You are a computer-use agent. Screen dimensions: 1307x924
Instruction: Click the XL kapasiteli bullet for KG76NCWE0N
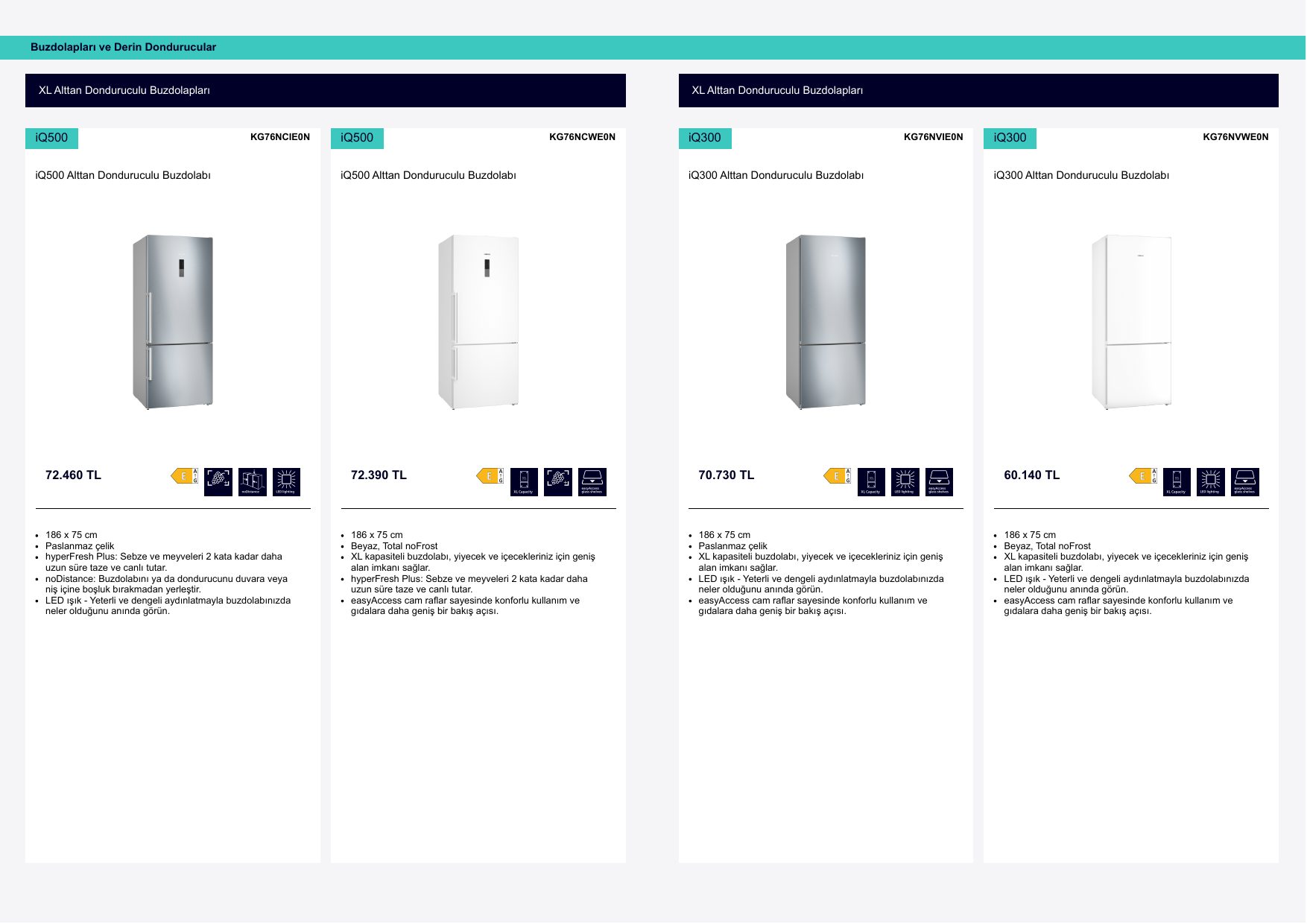pos(473,562)
